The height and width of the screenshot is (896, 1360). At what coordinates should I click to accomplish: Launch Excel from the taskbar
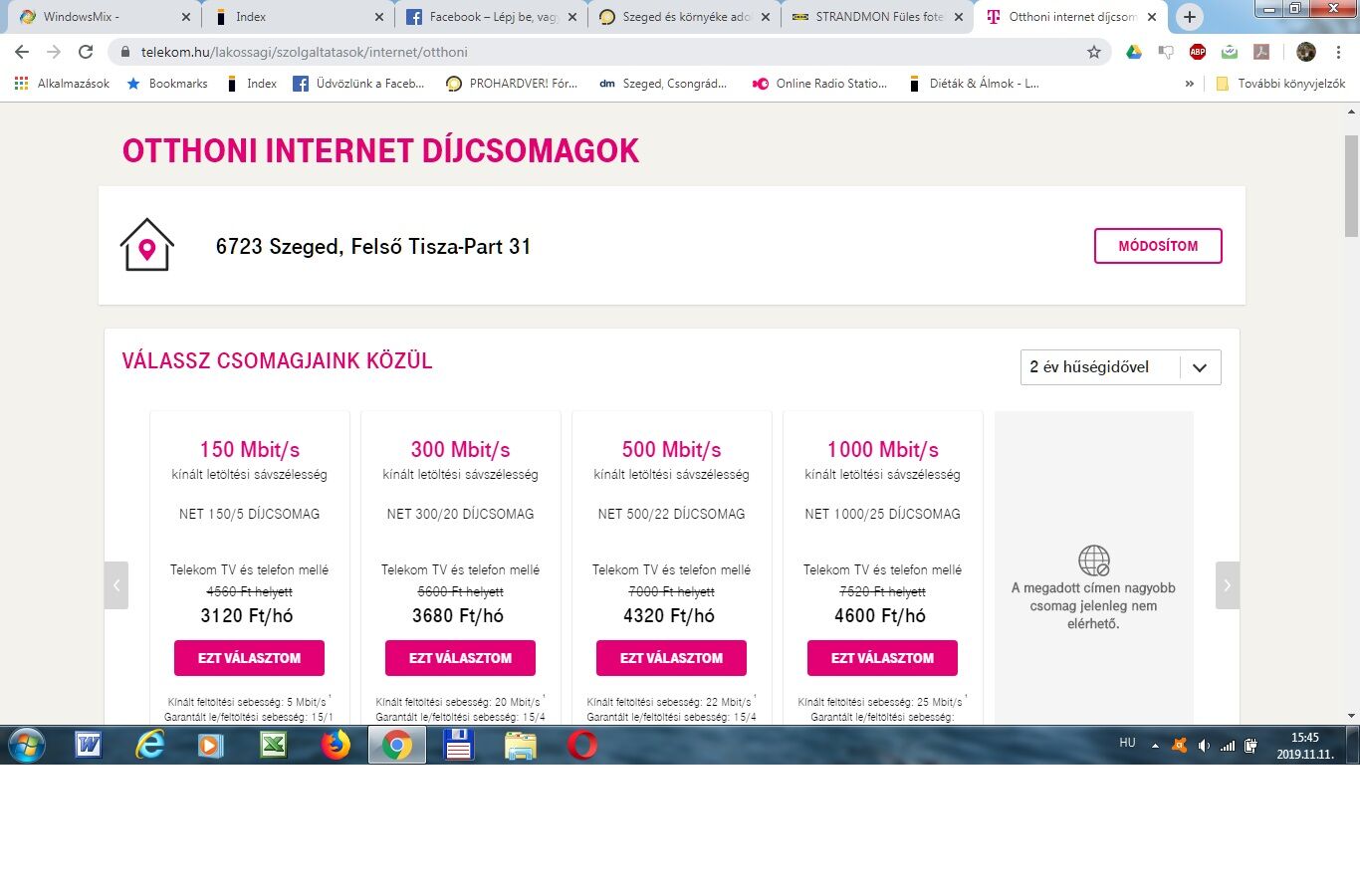273,745
